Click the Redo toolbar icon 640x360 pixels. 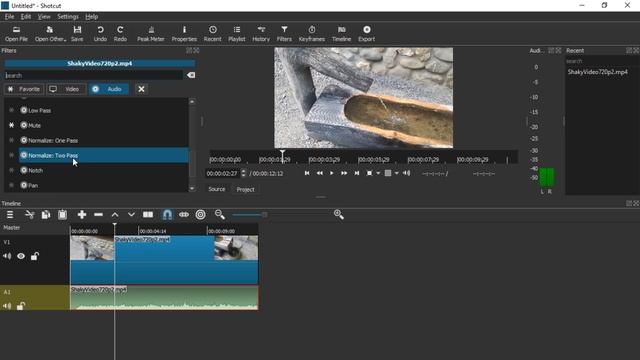(120, 33)
